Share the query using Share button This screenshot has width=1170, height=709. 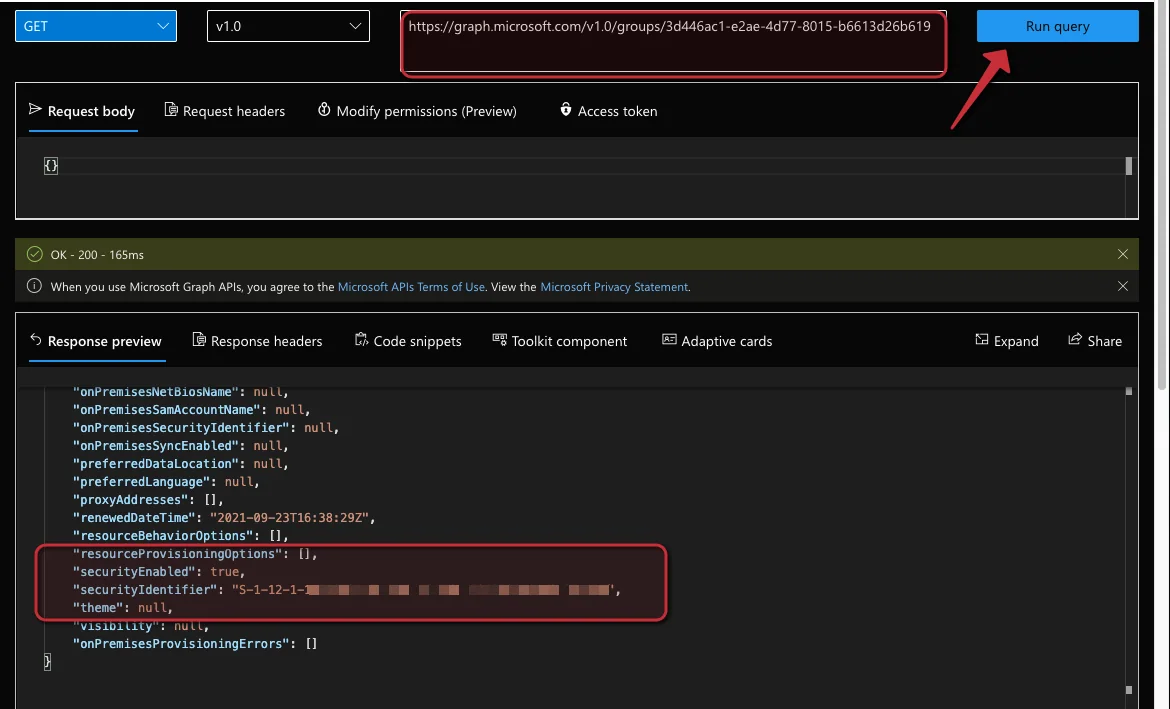(x=1095, y=341)
